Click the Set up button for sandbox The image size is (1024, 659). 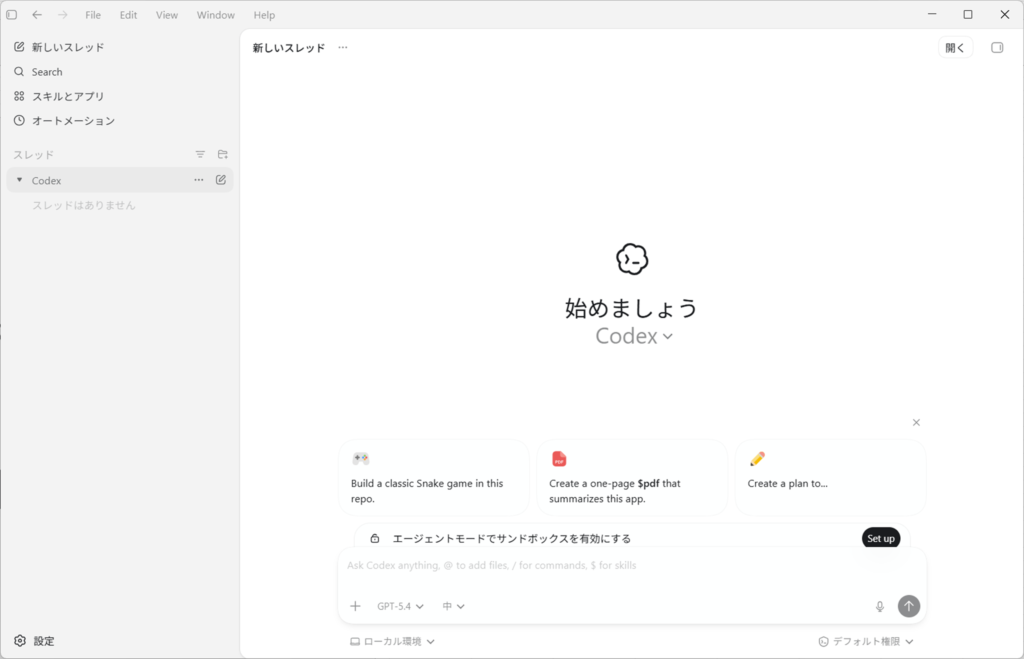pyautogui.click(x=880, y=538)
